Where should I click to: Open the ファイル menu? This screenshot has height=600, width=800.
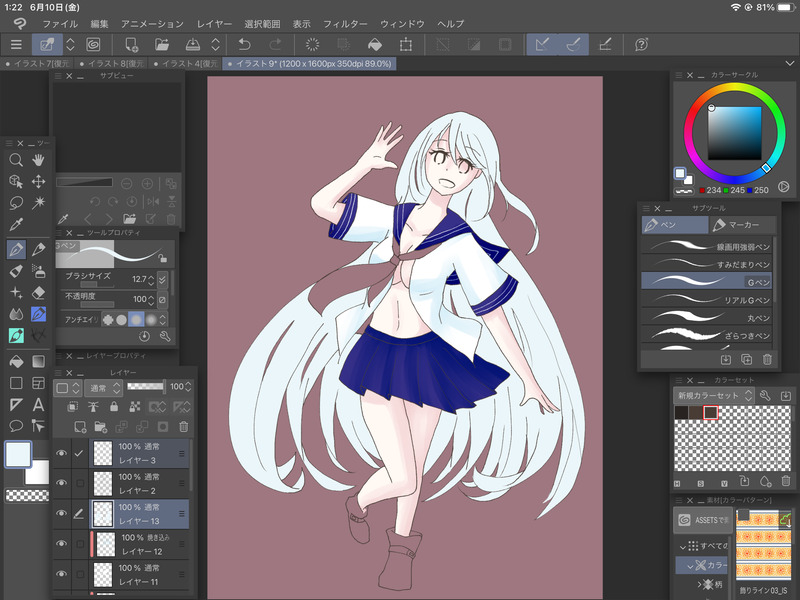[60, 24]
